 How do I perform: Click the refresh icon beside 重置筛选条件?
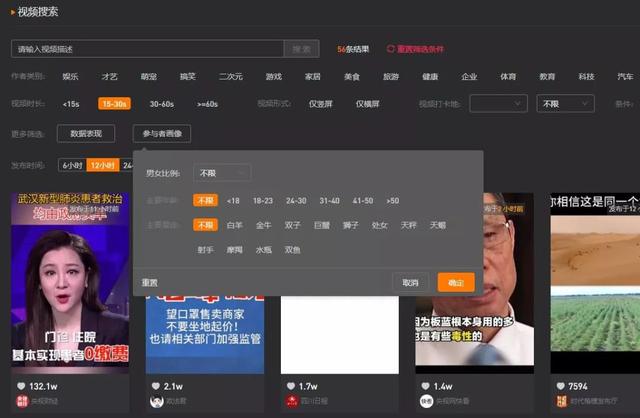coord(391,49)
